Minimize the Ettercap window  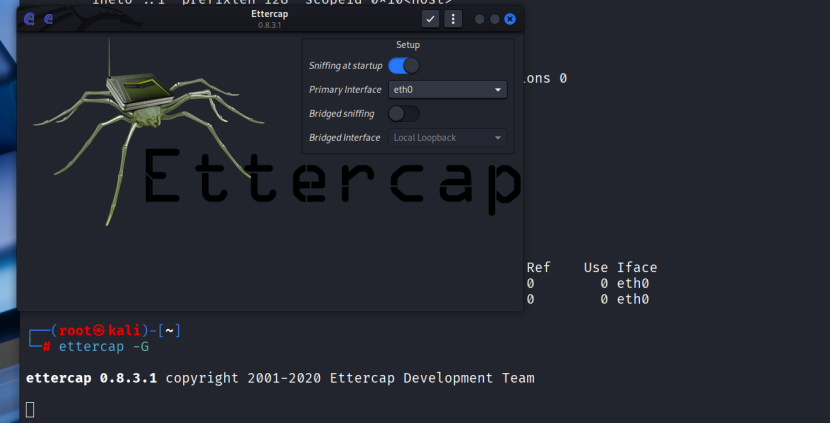[480, 19]
